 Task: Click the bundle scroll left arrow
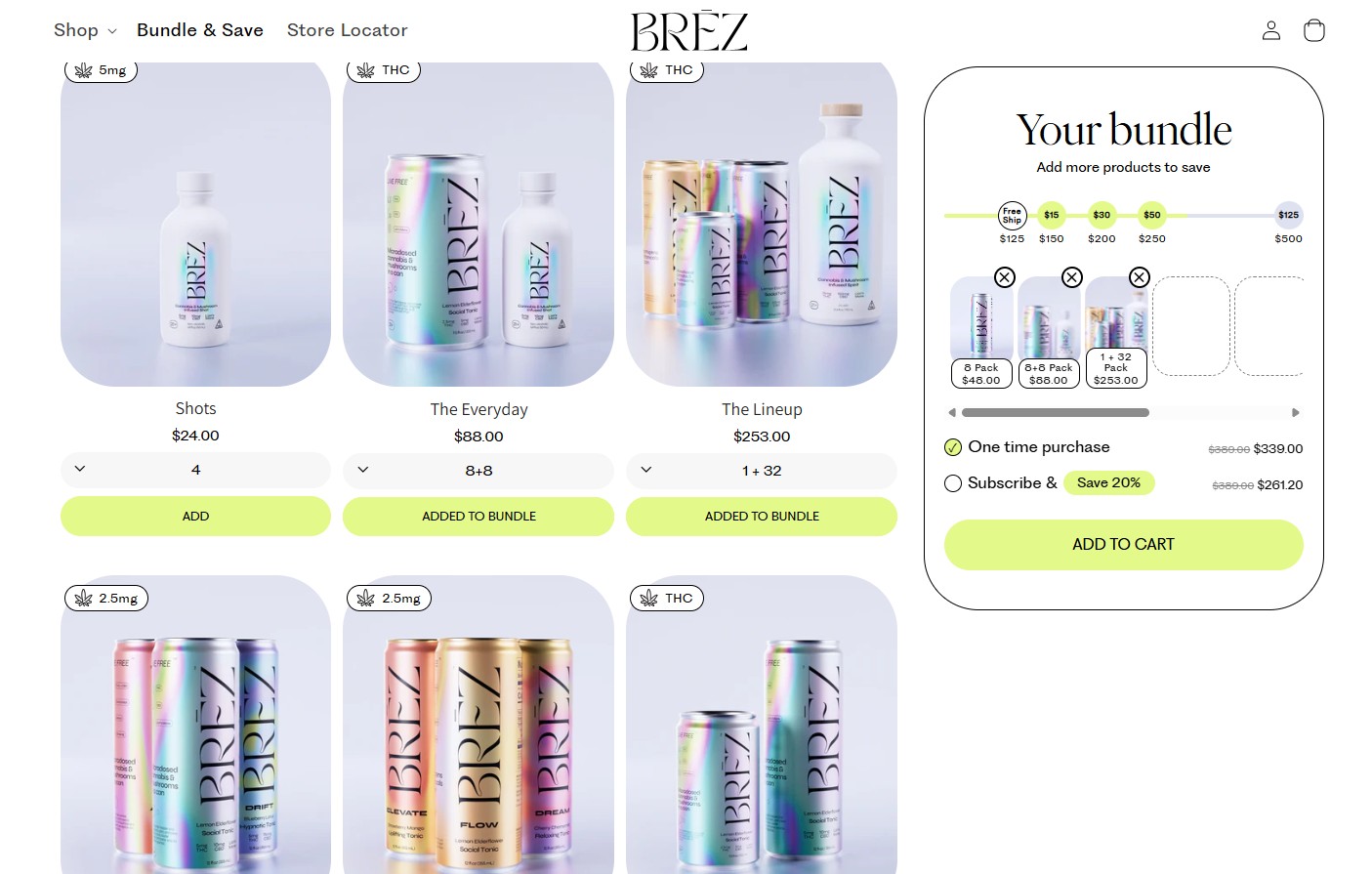tap(952, 413)
